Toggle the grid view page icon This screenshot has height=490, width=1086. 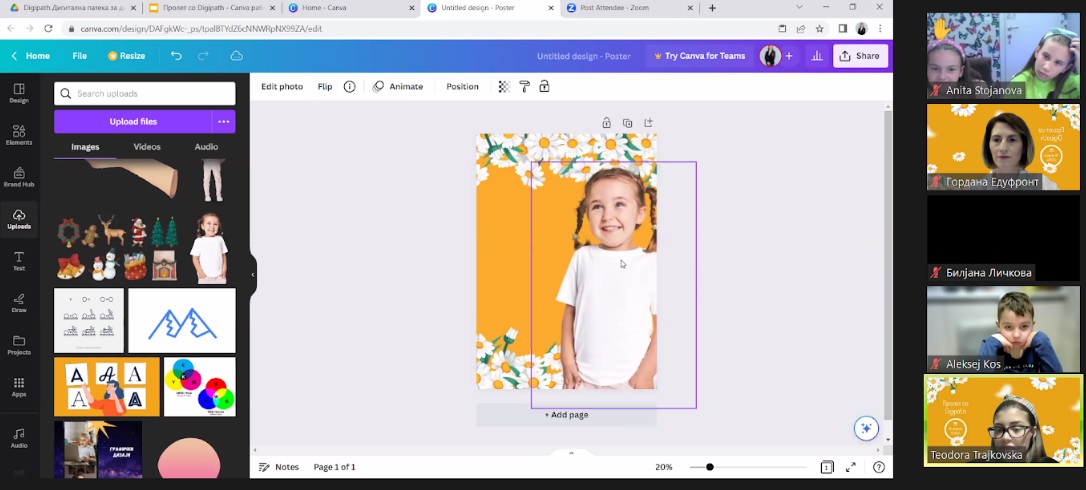click(827, 467)
